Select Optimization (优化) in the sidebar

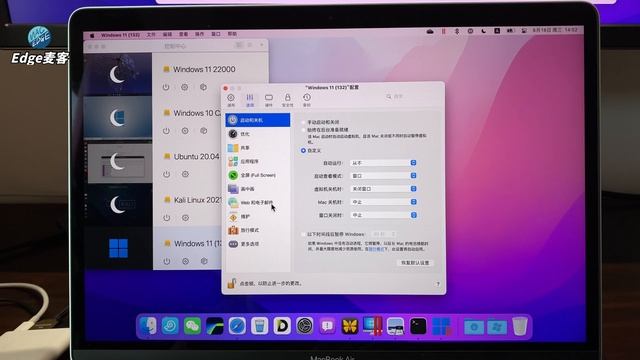pyautogui.click(x=258, y=134)
